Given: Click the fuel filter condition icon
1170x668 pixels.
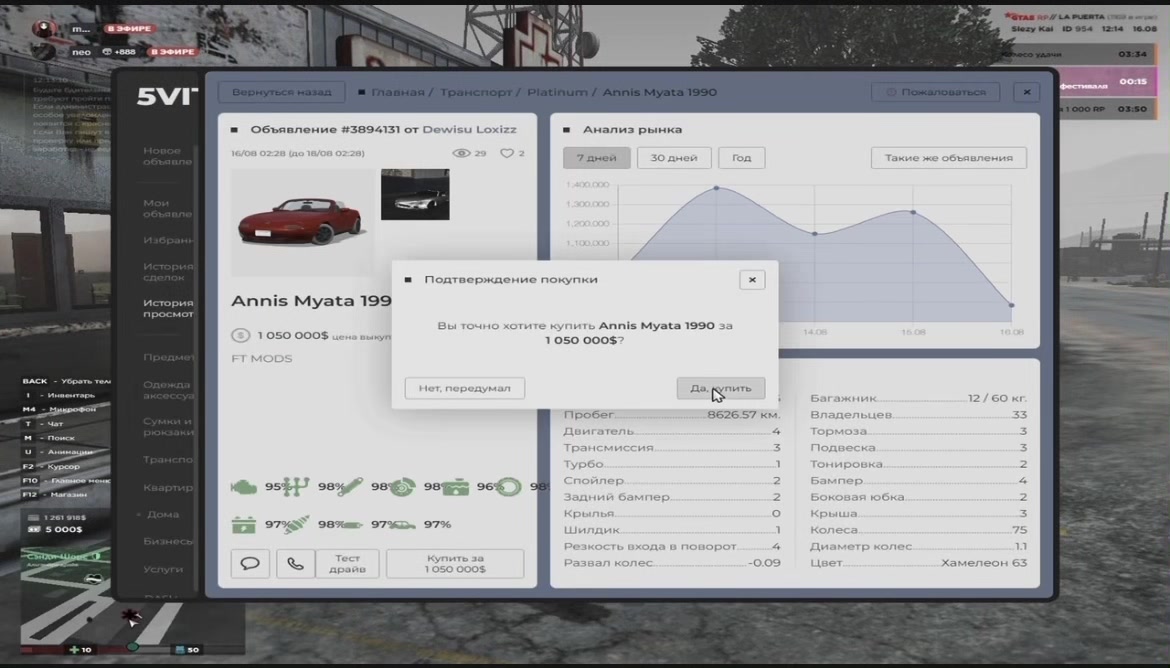Looking at the screenshot, I should click(349, 525).
